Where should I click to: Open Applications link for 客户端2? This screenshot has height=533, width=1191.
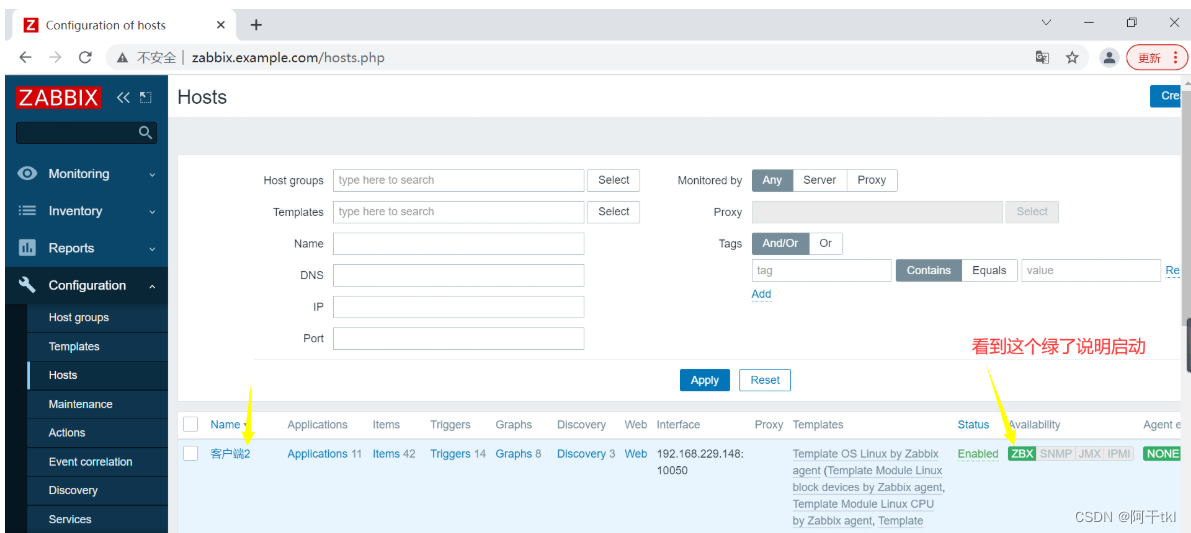point(317,453)
